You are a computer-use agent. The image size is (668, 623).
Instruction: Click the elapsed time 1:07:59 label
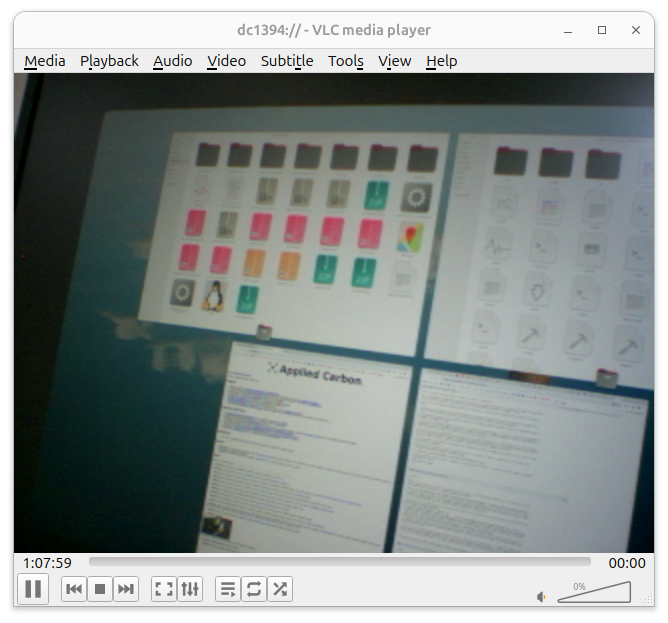[x=47, y=563]
